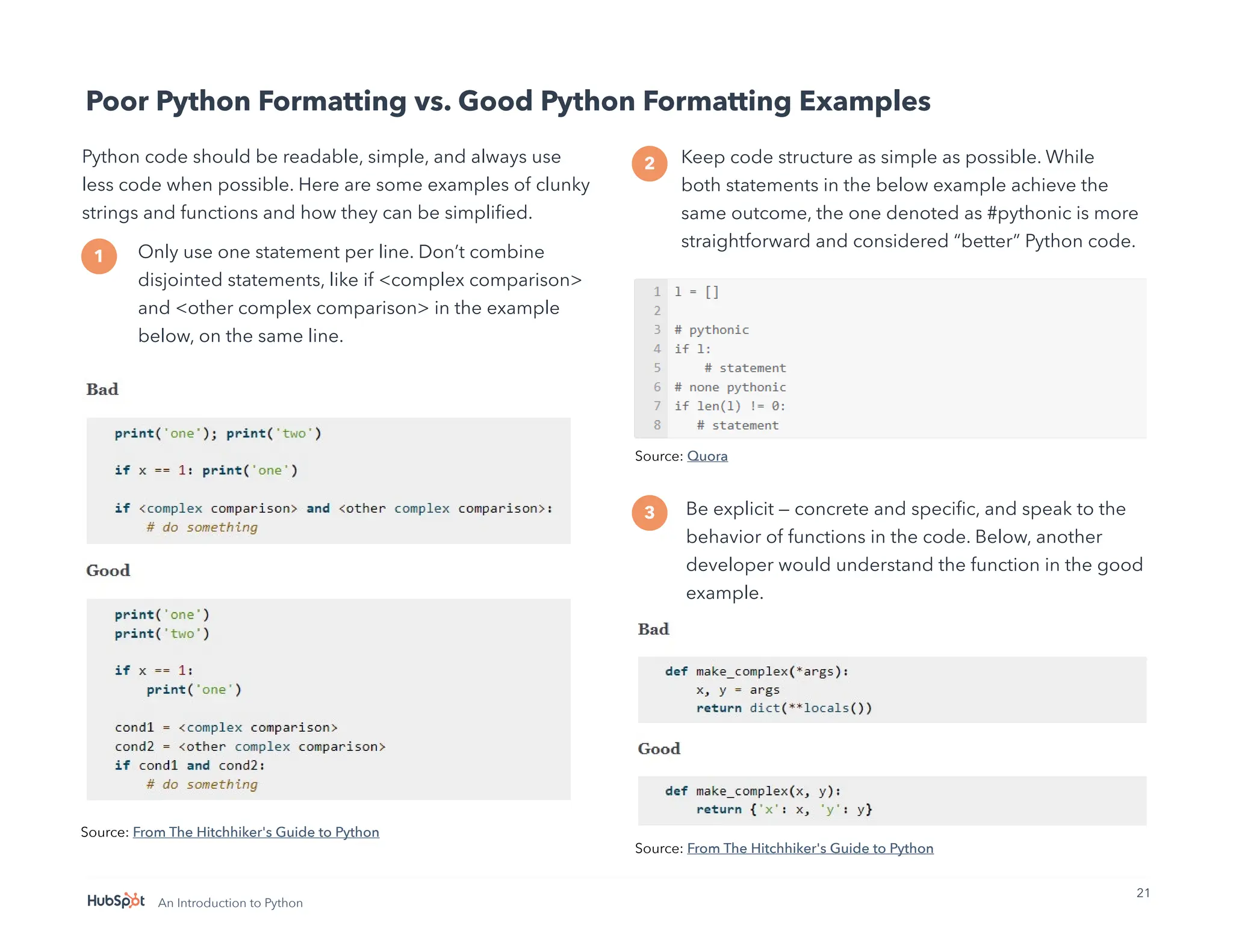Click the 'Good' heading in left column
This screenshot has height=952, width=1233.
(x=108, y=570)
